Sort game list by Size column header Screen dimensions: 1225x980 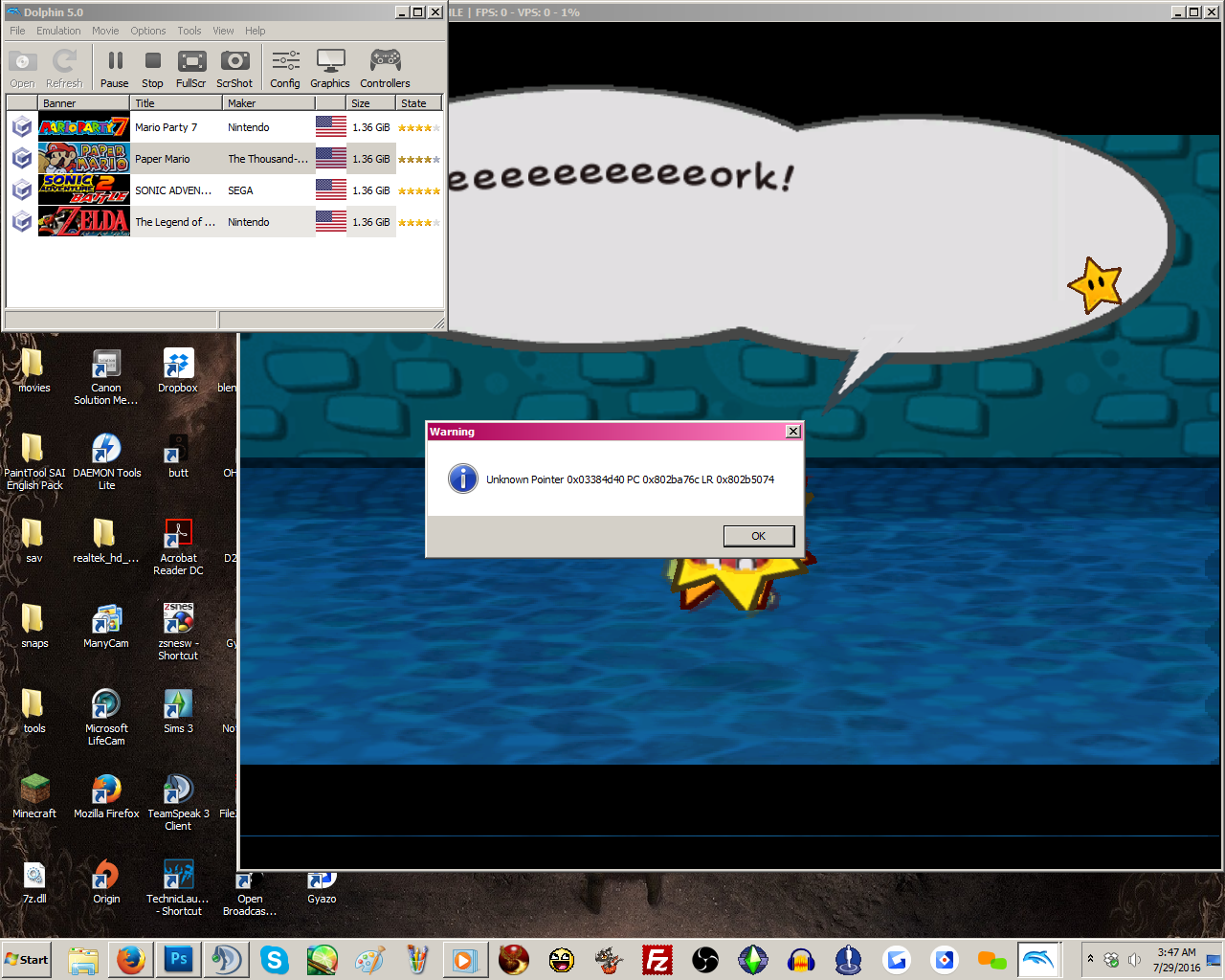pyautogui.click(x=371, y=103)
